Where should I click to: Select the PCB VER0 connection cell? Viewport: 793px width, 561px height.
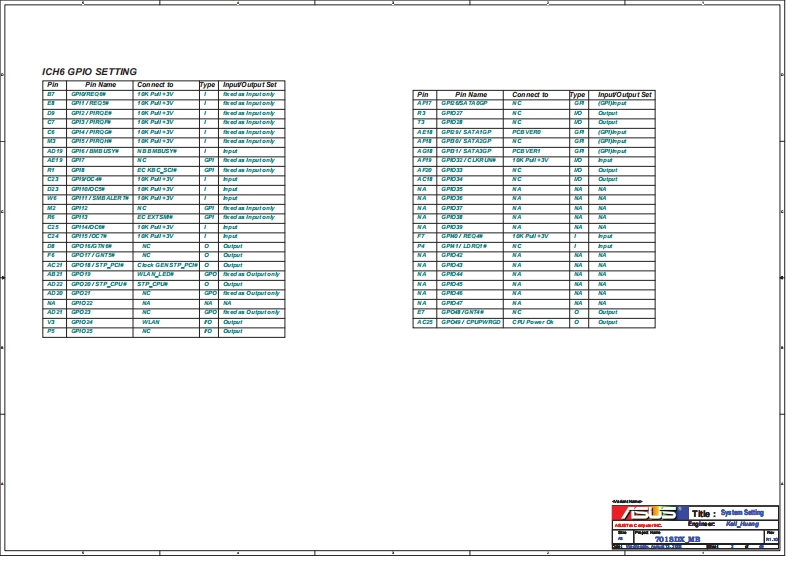coord(526,132)
